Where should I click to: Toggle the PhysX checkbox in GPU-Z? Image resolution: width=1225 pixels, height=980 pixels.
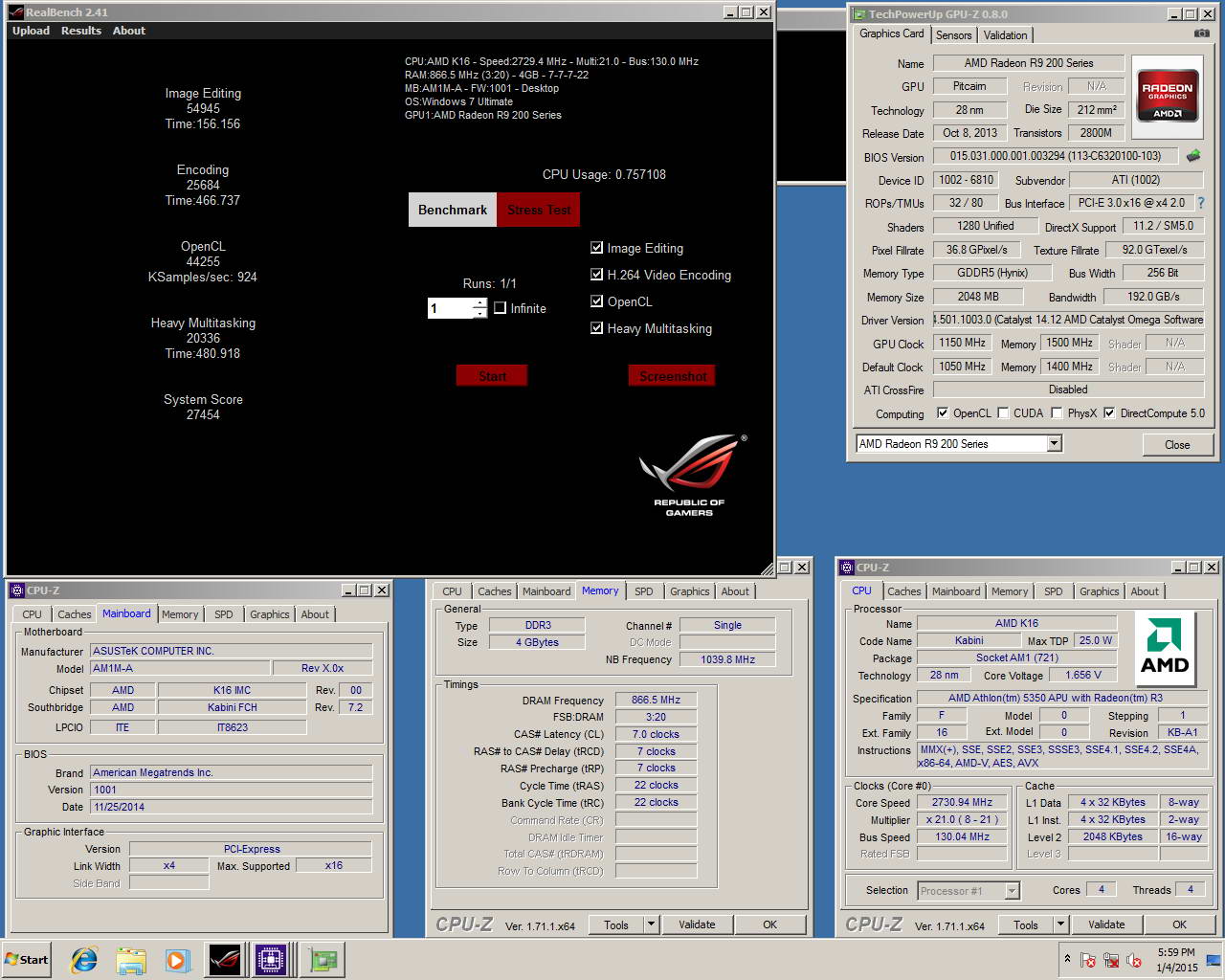click(1057, 413)
